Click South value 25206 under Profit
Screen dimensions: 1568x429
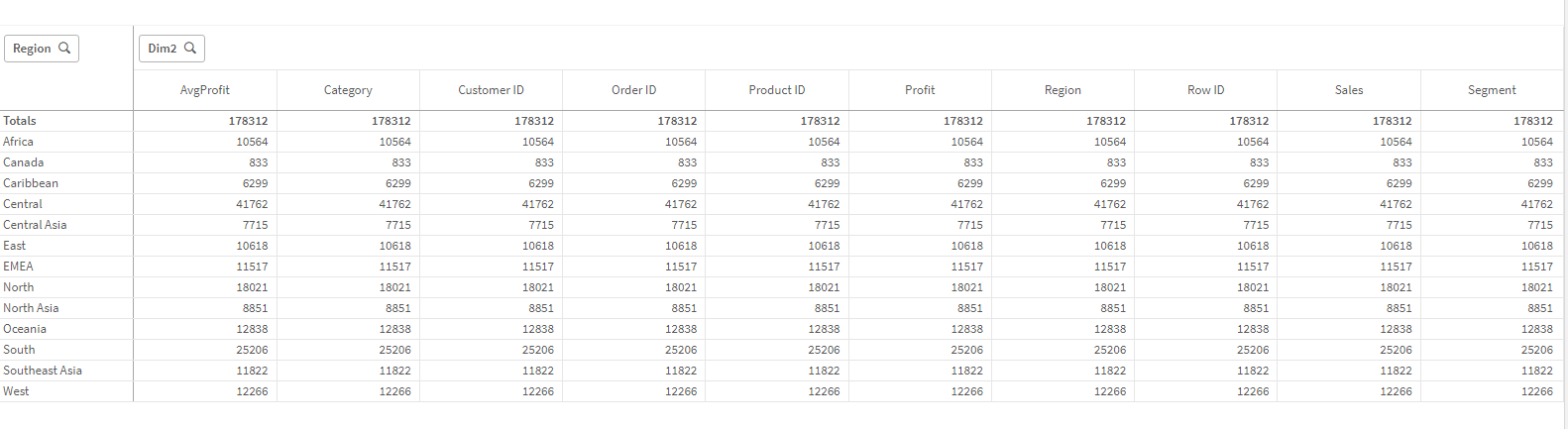[x=967, y=350]
